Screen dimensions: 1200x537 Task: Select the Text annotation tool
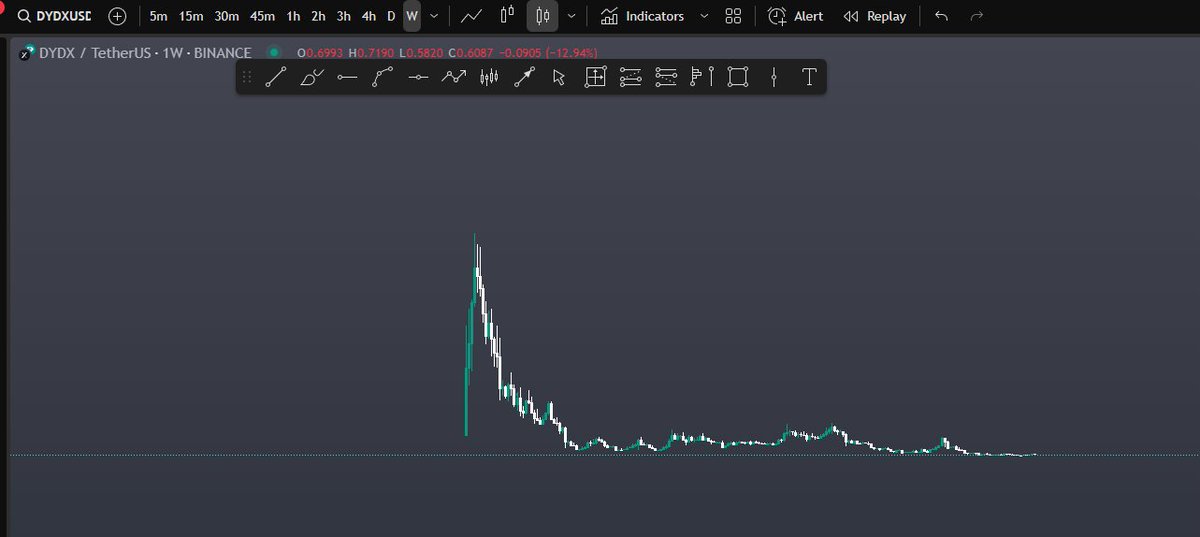click(809, 77)
